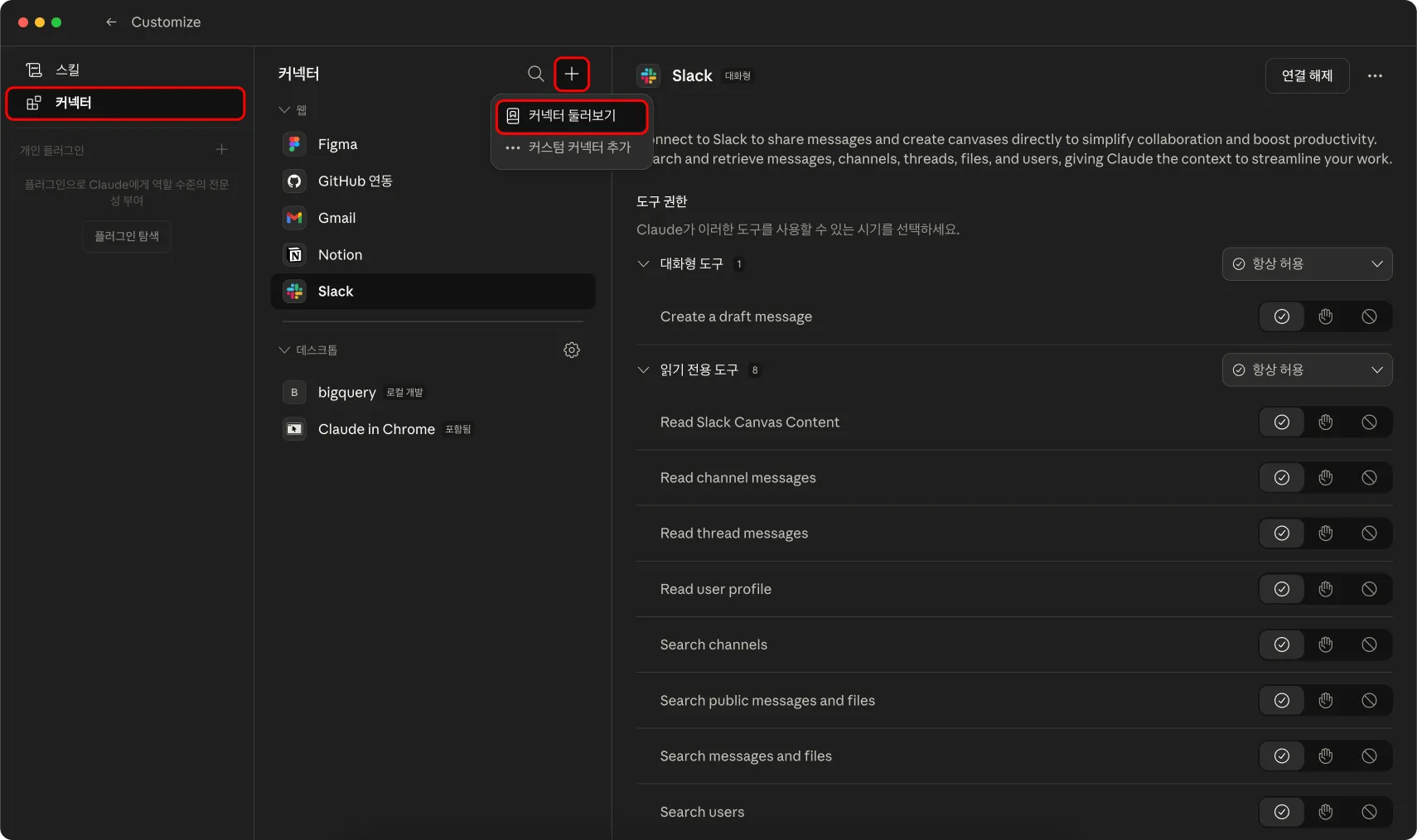Click the plus button to add a connector
Image resolution: width=1417 pixels, height=840 pixels.
pos(572,74)
